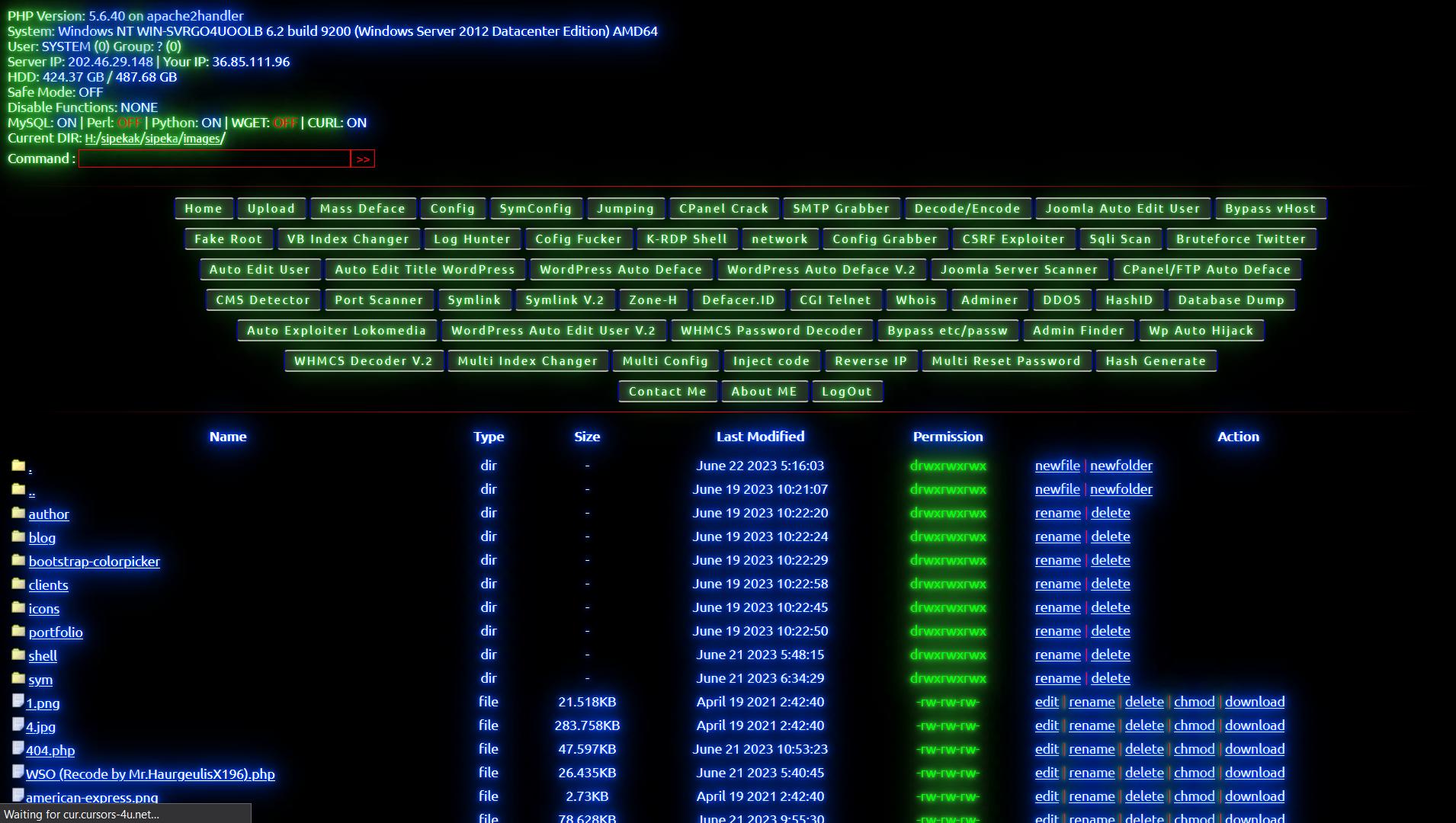1456x823 pixels.
Task: Open the Upload tool
Action: (271, 209)
